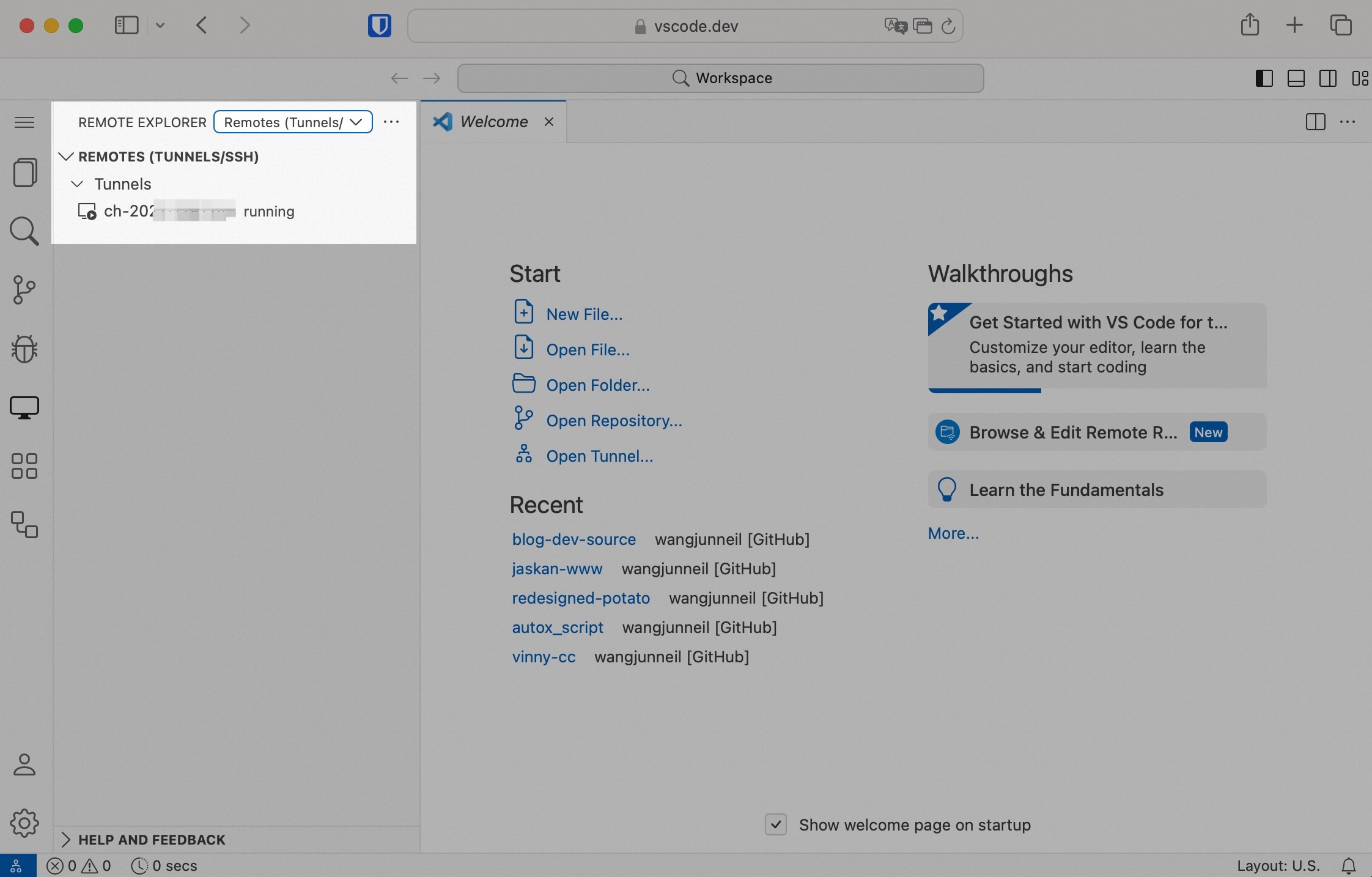Open the Remotes (Tunnels/SSH) dropdown

tap(293, 122)
